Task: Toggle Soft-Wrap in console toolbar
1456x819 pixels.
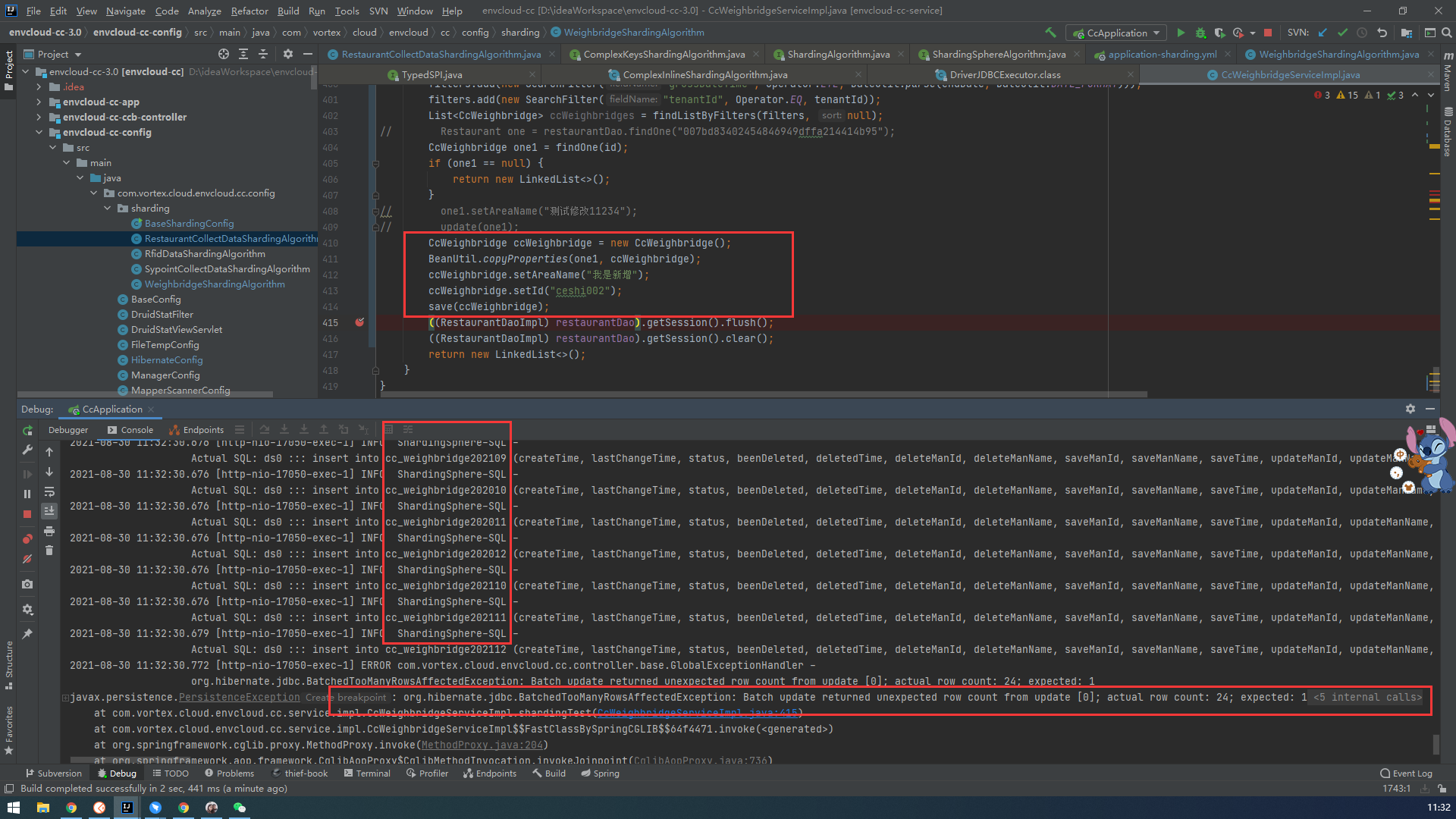Action: pos(49,492)
